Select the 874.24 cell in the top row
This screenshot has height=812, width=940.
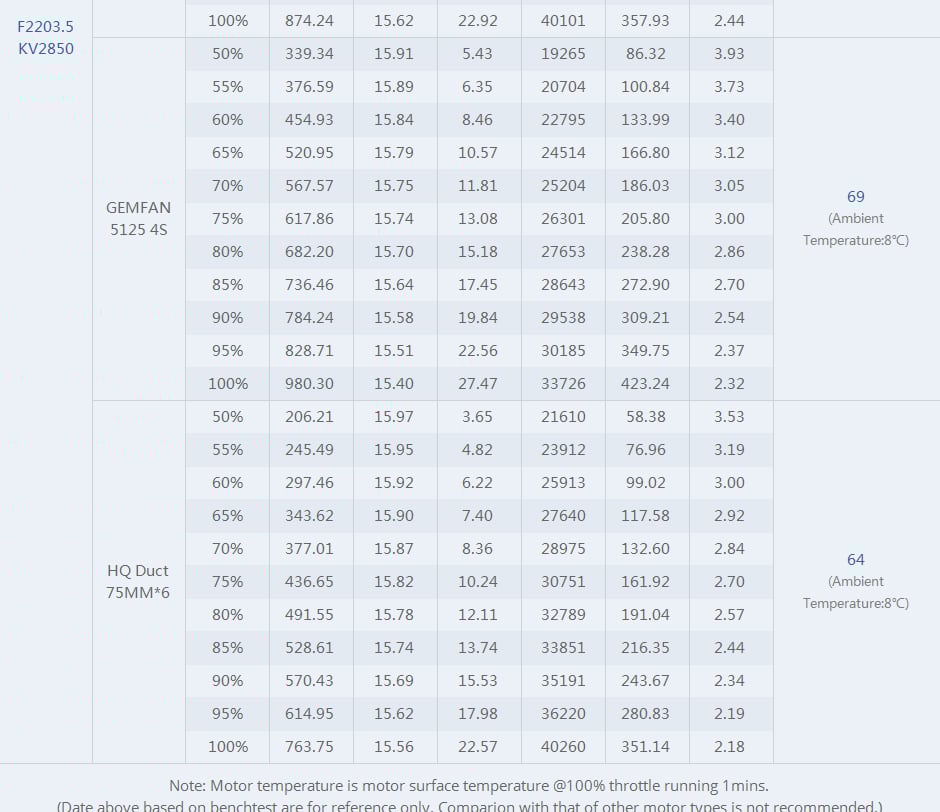coord(309,20)
